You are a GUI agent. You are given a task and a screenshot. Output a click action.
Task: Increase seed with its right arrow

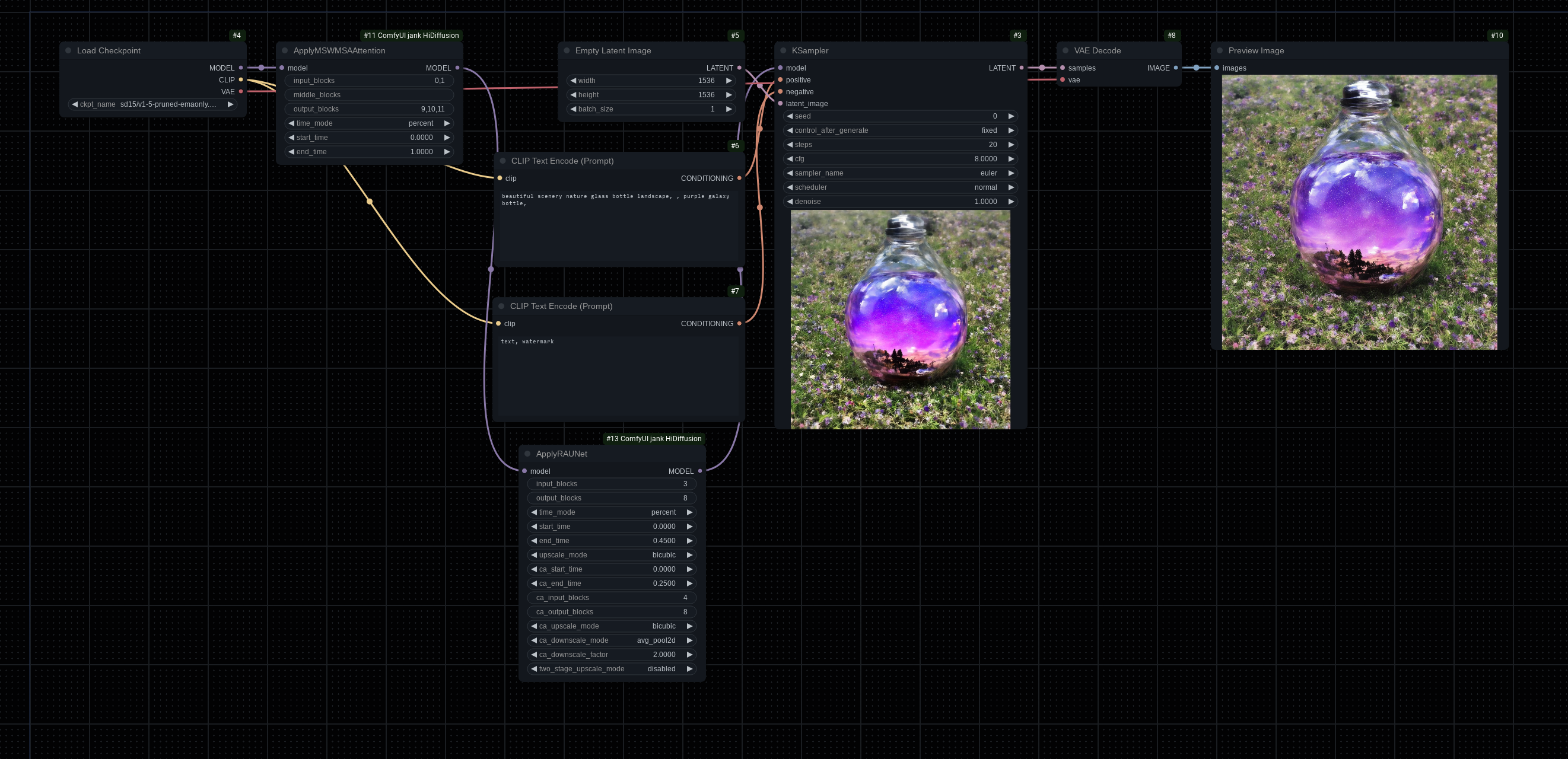[1011, 116]
